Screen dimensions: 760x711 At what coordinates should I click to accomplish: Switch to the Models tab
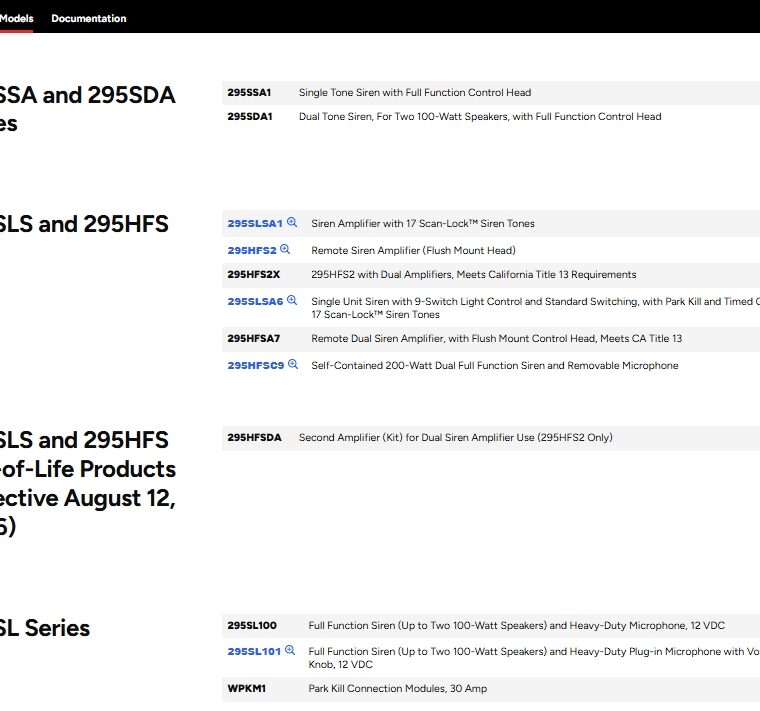pyautogui.click(x=16, y=18)
